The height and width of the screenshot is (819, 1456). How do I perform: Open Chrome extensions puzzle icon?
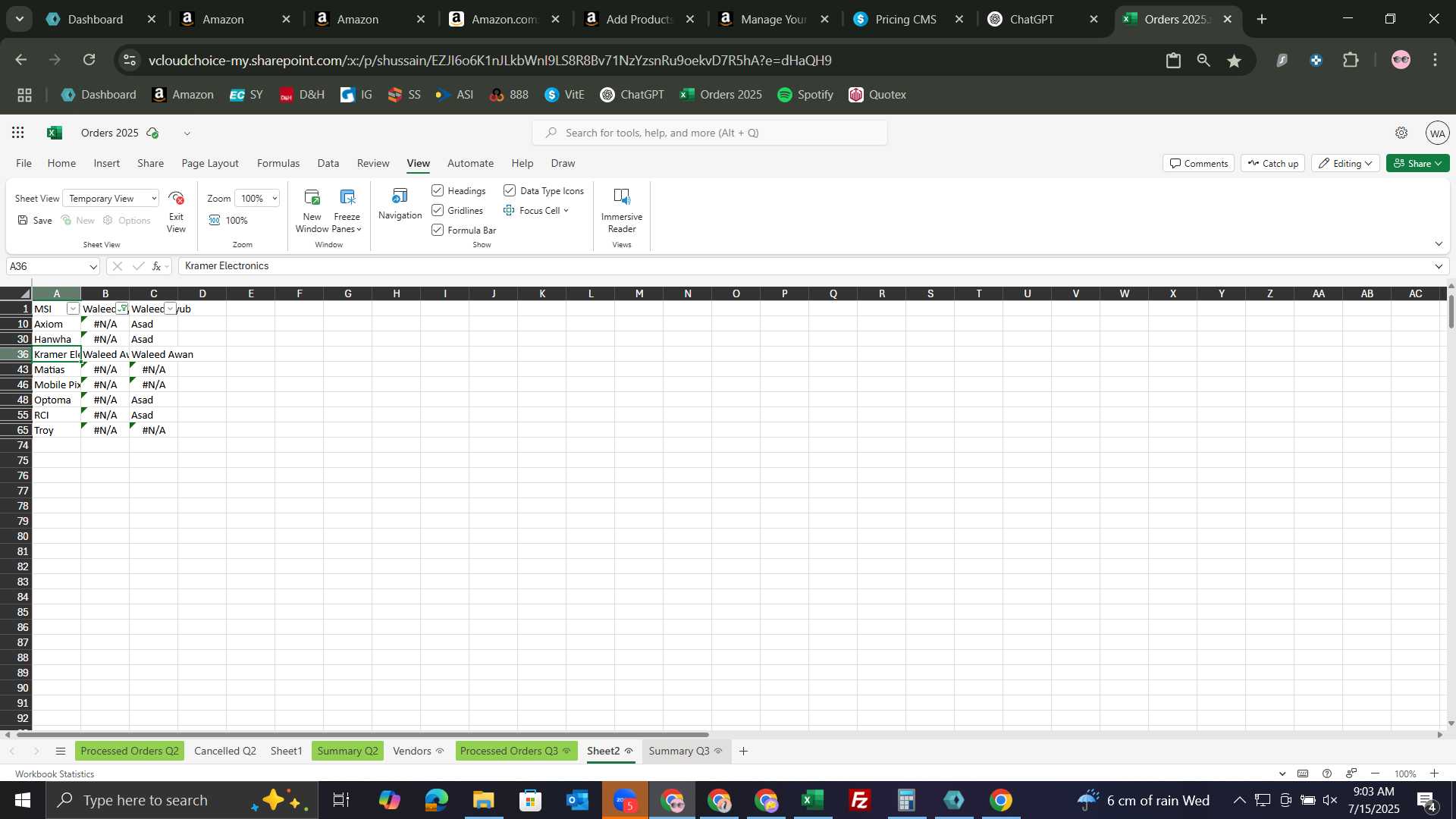coord(1351,61)
